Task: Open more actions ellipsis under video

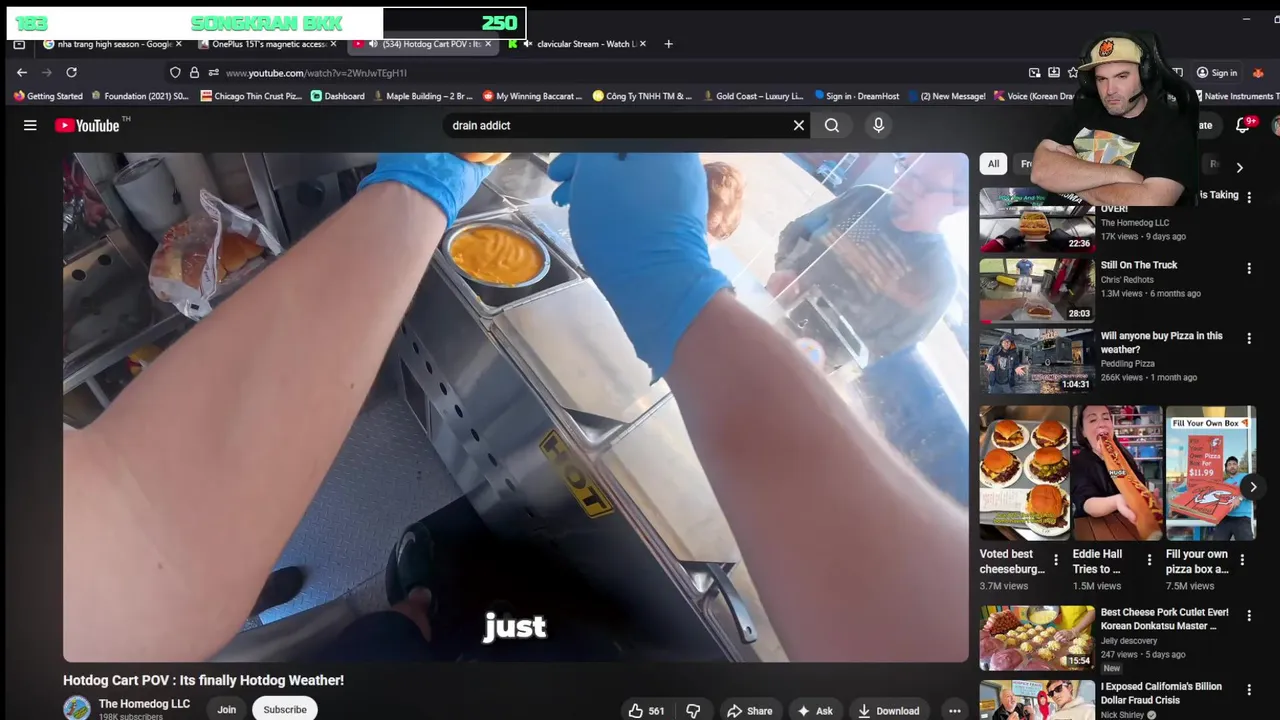Action: pos(955,710)
